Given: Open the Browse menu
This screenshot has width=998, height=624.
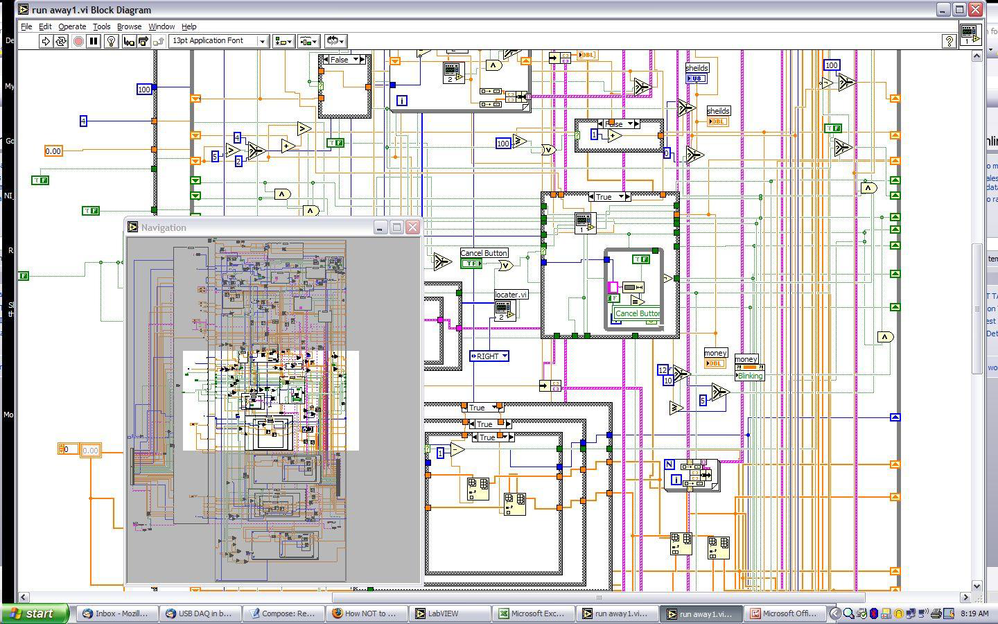Looking at the screenshot, I should [129, 26].
